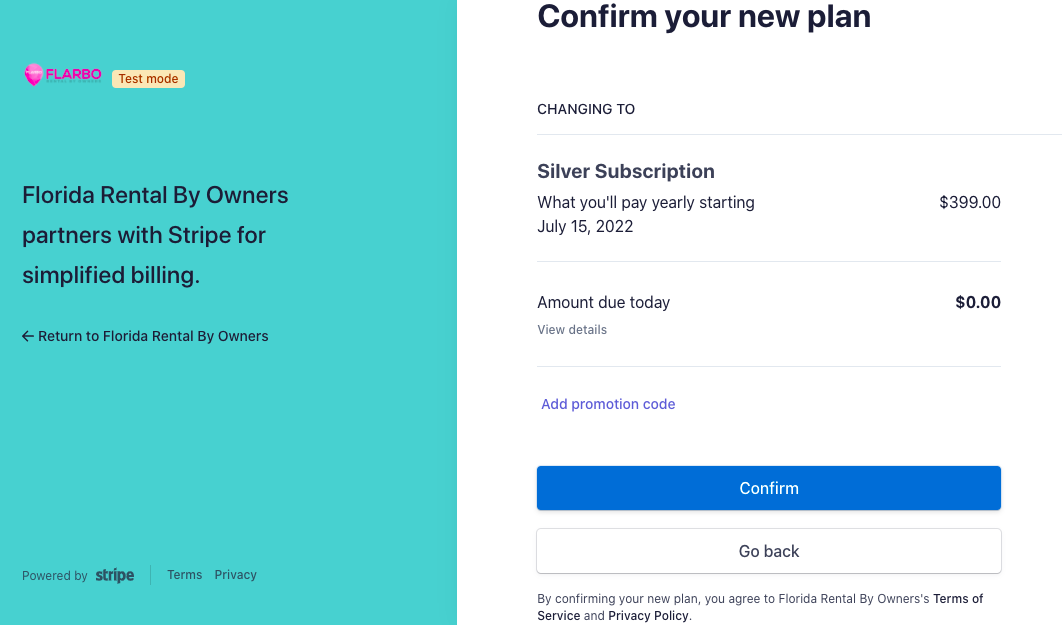Click the $399.00 yearly price amount
Screen dimensions: 1062x625
tap(969, 202)
